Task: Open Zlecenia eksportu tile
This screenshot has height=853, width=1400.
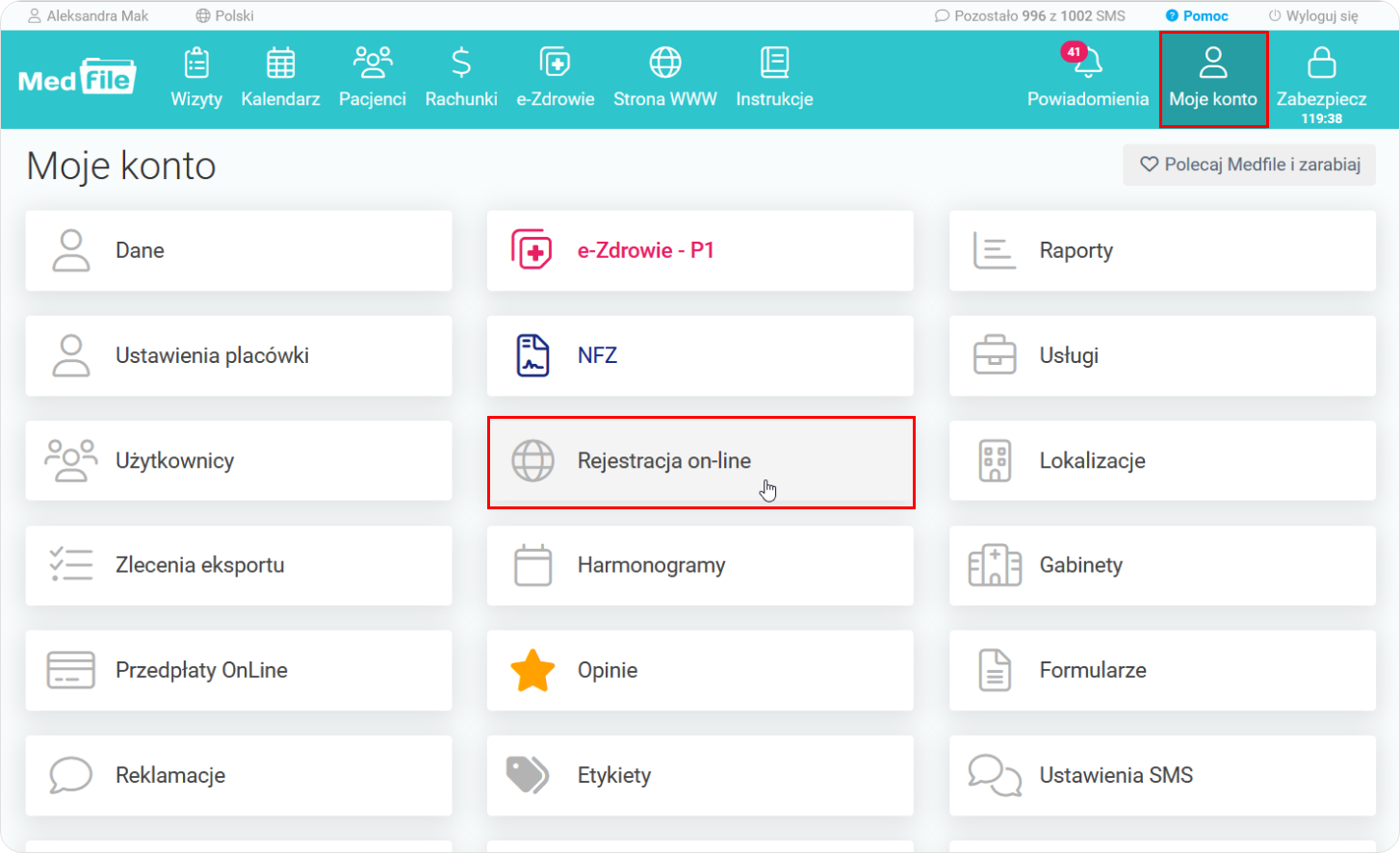Action: (239, 565)
